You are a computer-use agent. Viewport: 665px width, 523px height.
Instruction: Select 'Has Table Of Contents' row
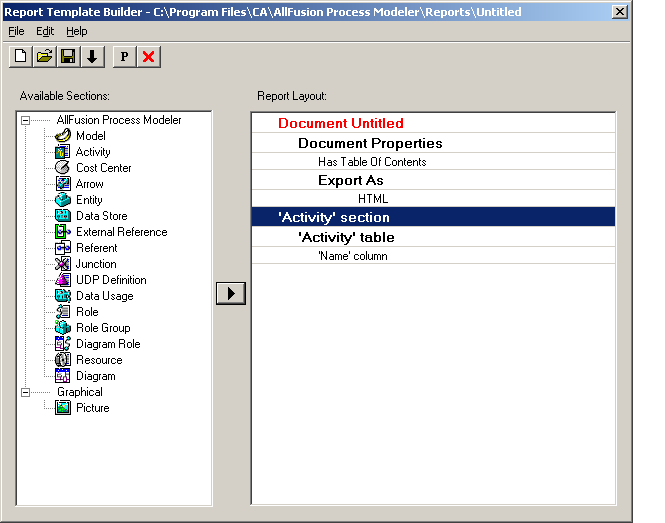433,162
